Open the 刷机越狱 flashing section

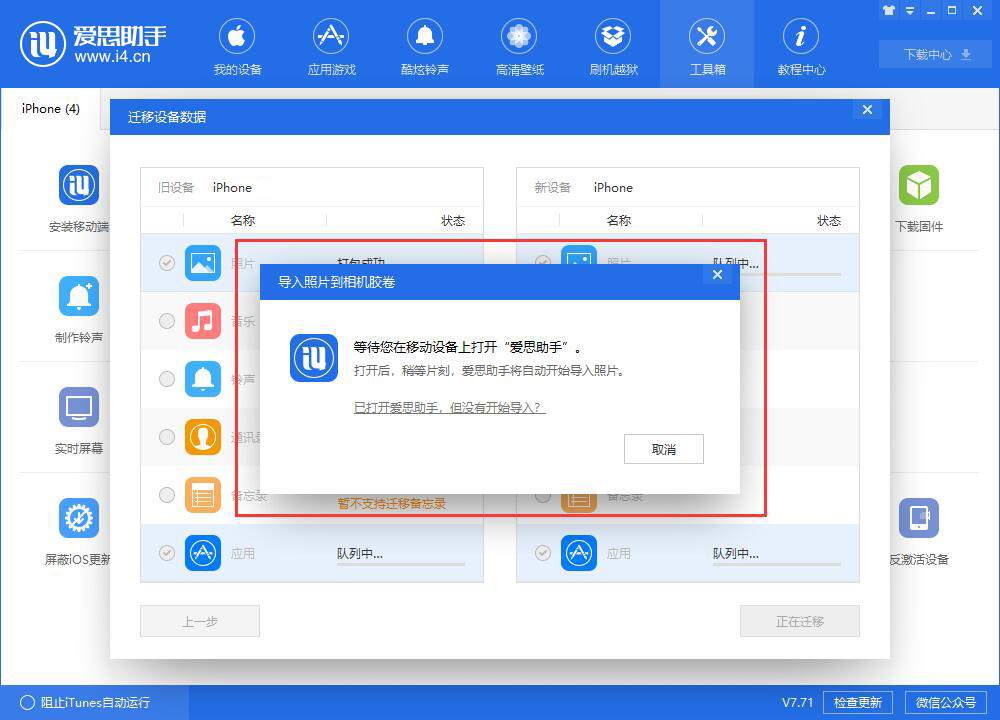613,45
